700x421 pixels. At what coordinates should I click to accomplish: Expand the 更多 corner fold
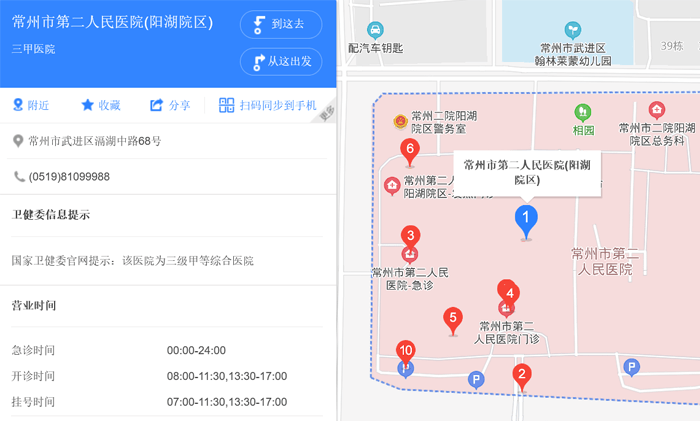[x=327, y=113]
